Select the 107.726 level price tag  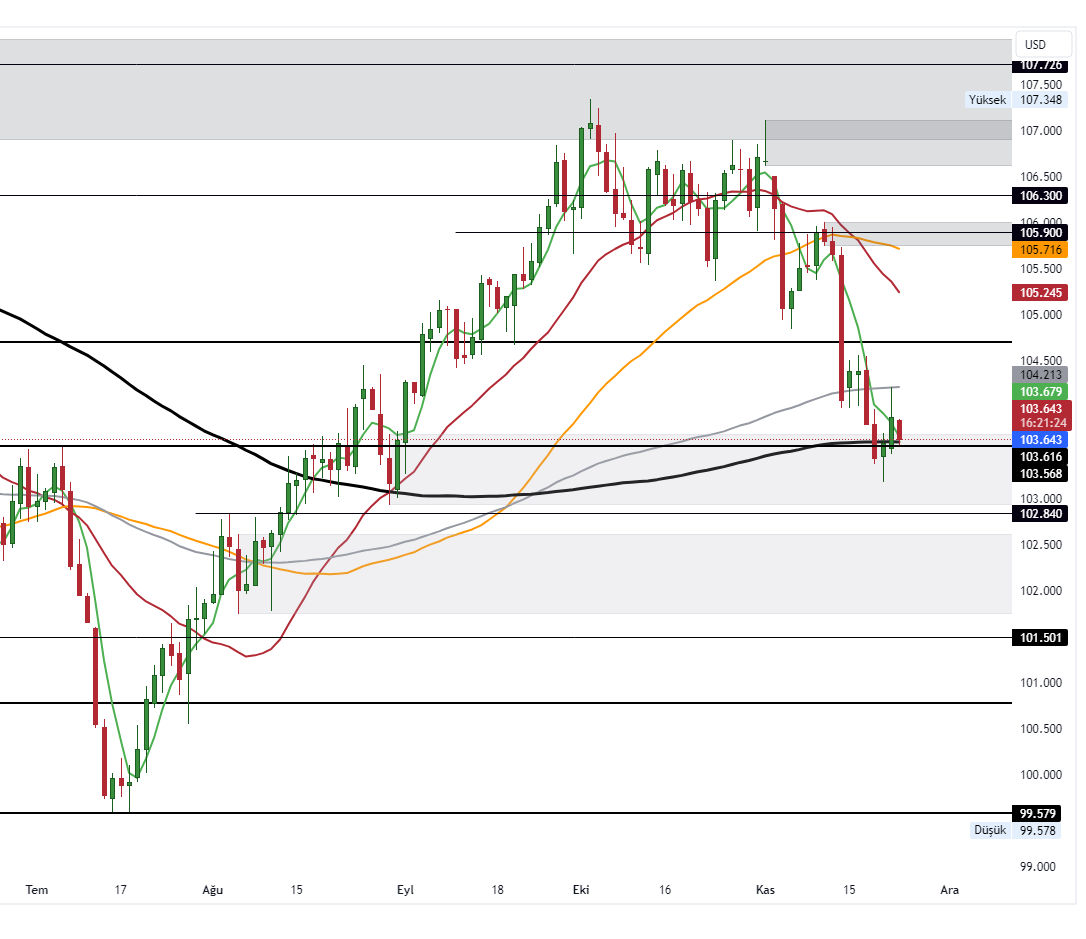click(1040, 66)
